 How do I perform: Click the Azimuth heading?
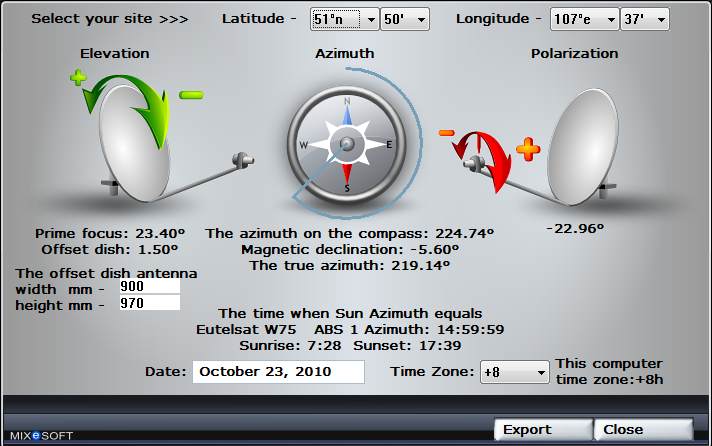(x=345, y=54)
